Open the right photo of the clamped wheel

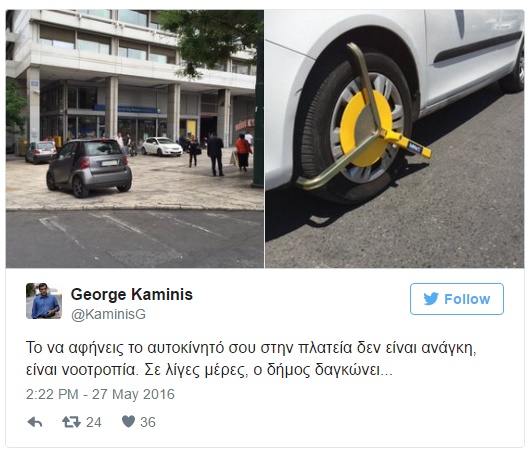click(x=395, y=139)
